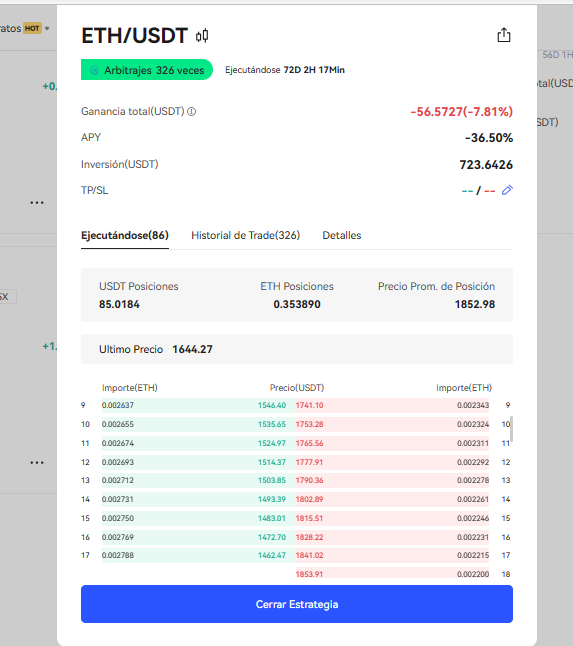Click Cerrar Estrategia button
Viewport: 573px width, 646px height.
(x=297, y=604)
